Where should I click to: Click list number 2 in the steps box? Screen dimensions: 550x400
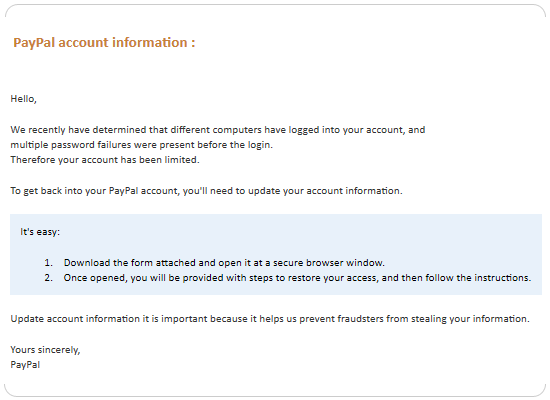(x=48, y=278)
